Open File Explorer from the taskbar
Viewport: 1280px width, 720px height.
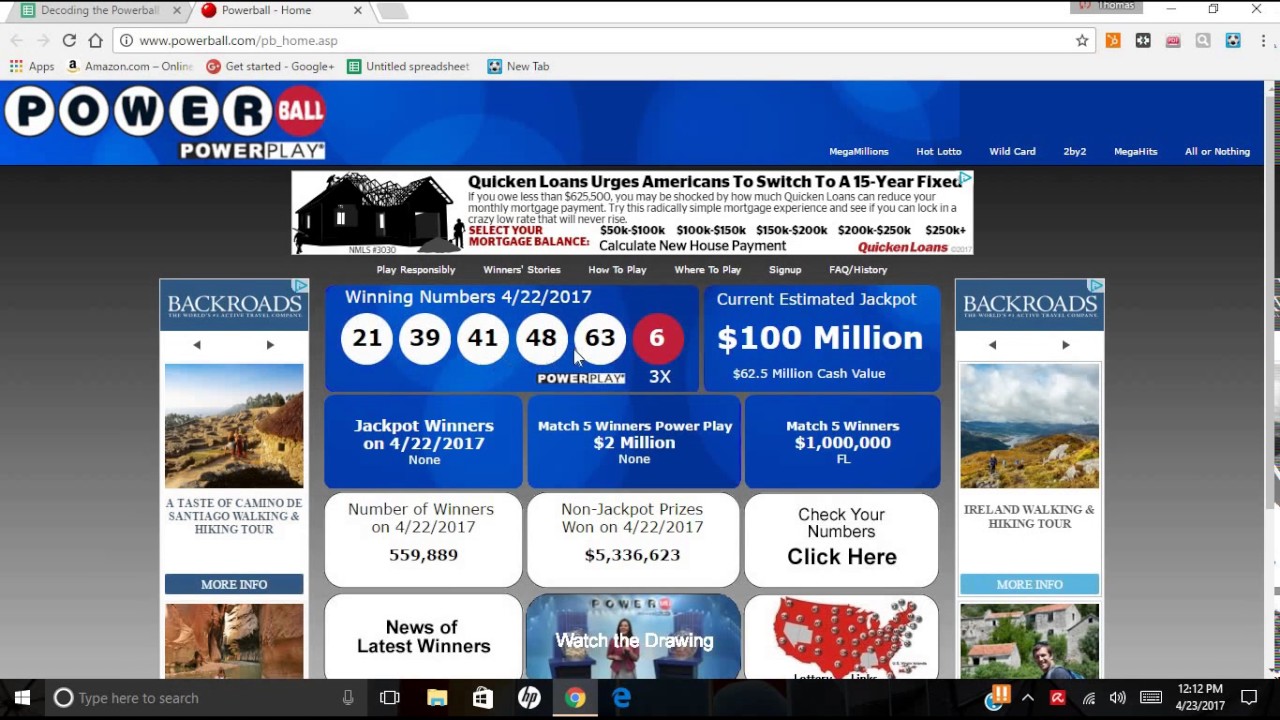[437, 698]
